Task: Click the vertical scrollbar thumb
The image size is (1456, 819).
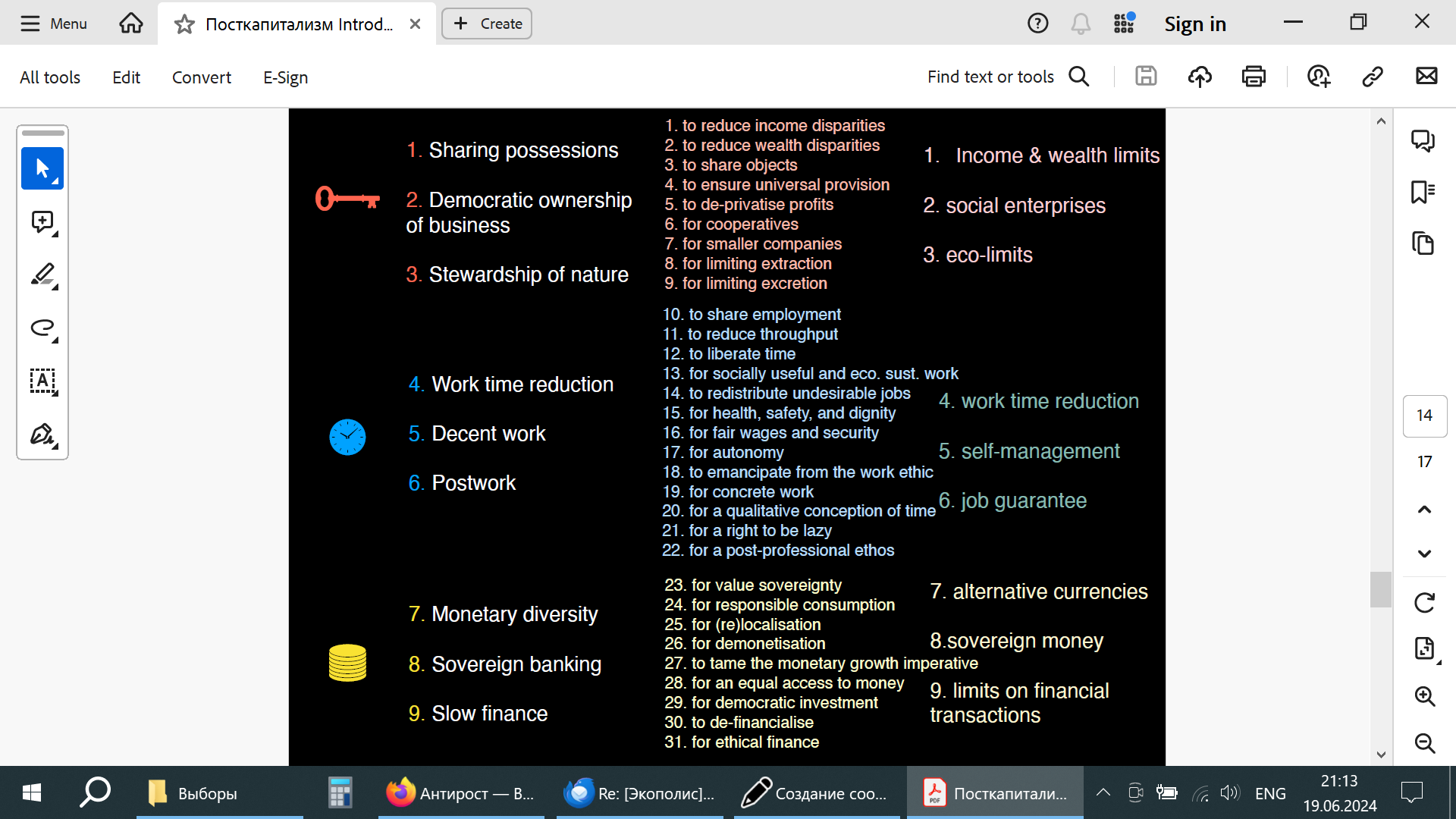Action: (1380, 589)
